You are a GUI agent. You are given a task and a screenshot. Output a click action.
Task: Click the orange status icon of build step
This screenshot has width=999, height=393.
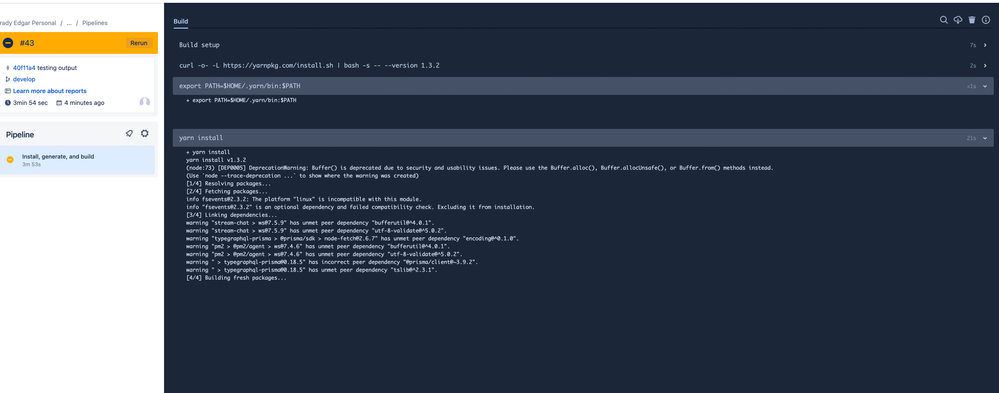coord(10,160)
